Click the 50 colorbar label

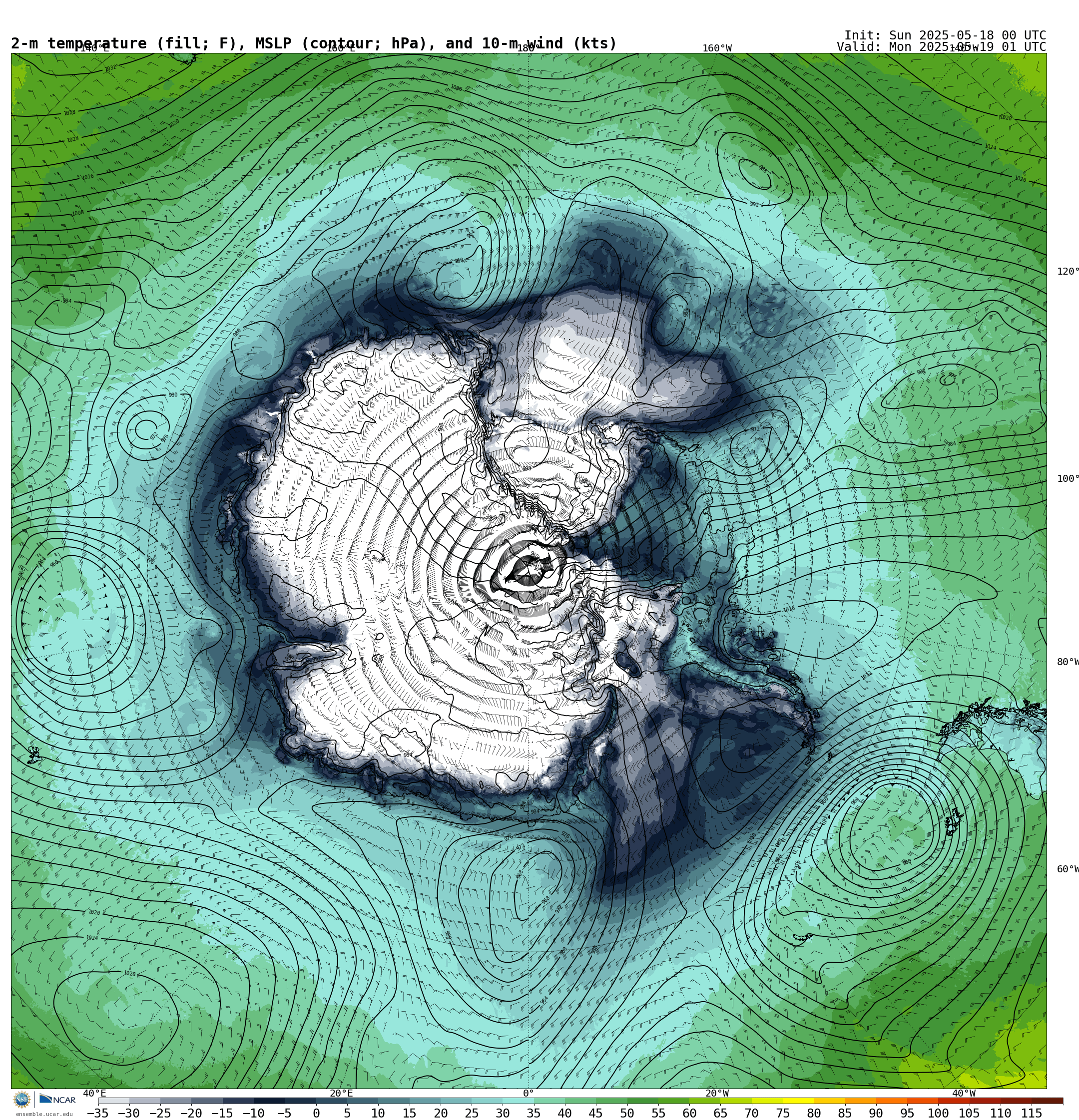coord(627,1113)
